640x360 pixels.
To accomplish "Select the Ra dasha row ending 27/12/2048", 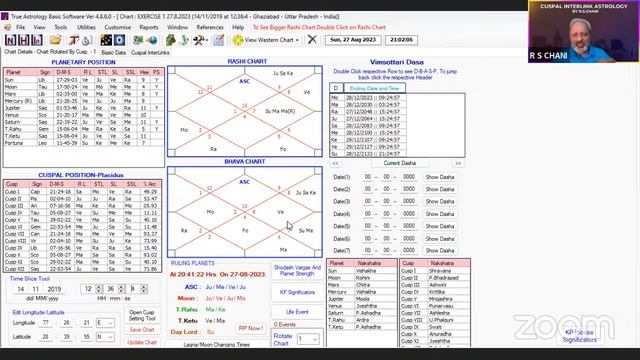I will tap(368, 112).
